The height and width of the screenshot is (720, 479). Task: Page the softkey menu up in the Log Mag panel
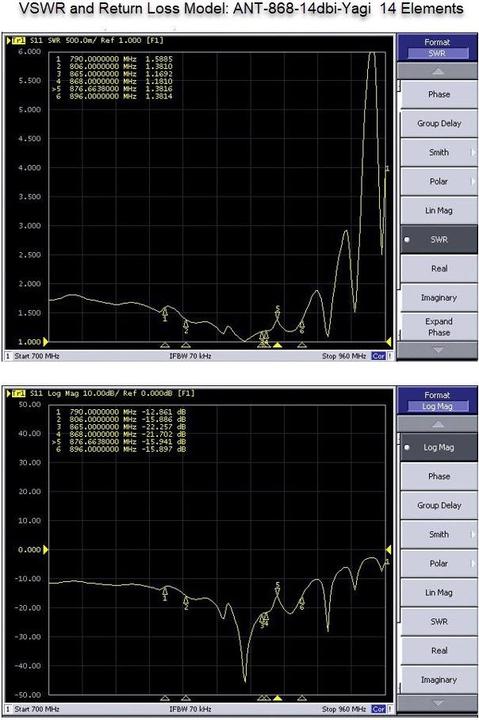tap(438, 424)
